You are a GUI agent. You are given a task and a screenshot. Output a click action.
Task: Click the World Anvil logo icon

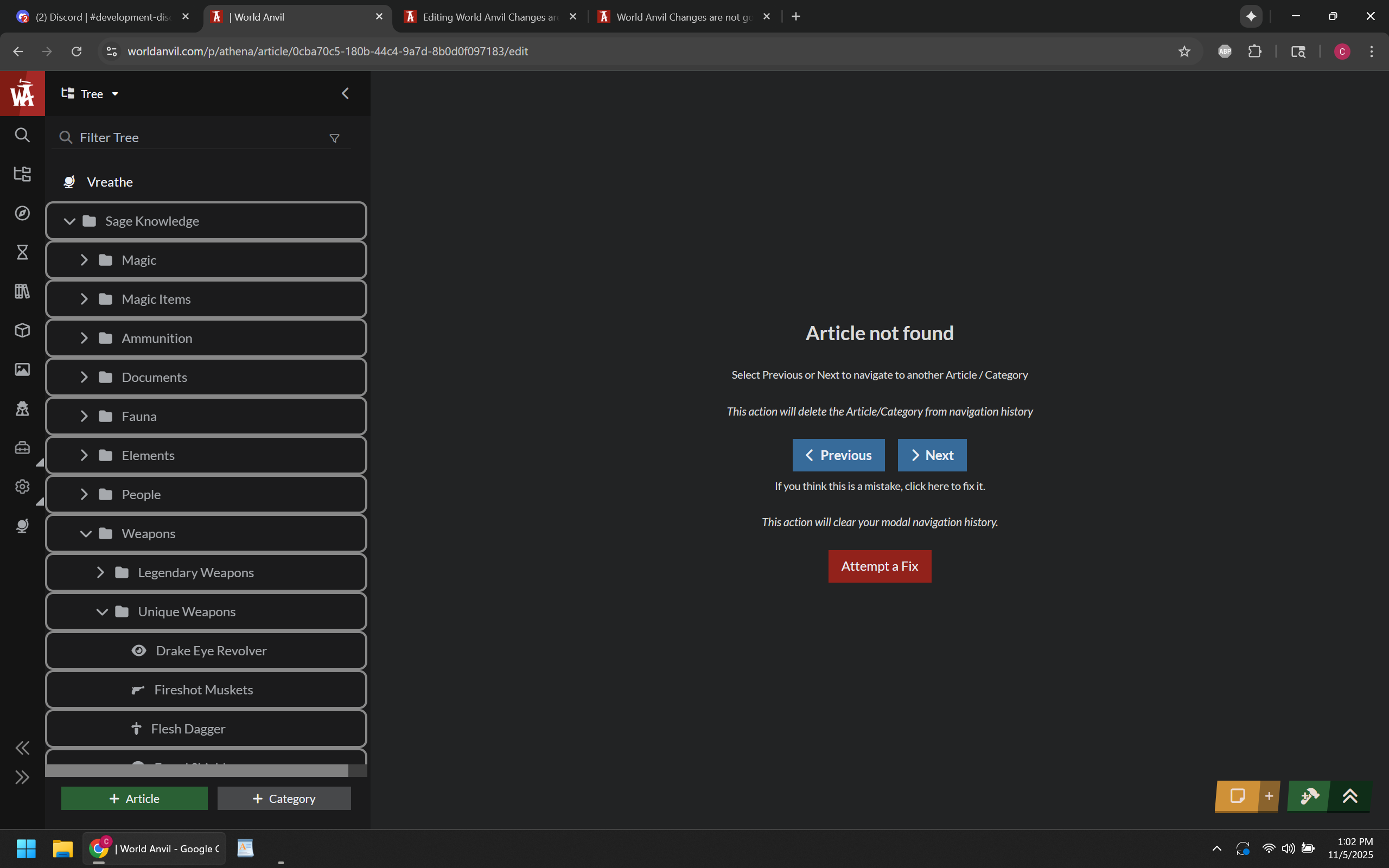point(22,93)
